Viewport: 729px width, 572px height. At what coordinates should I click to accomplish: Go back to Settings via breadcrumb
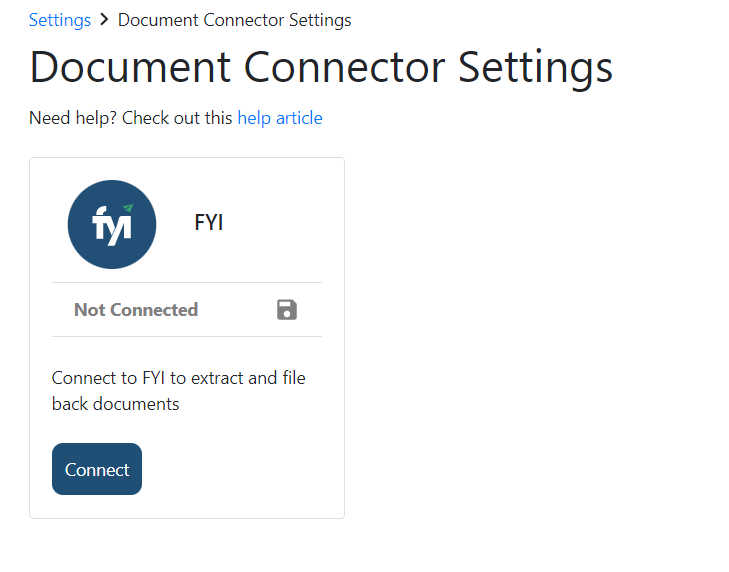[60, 20]
